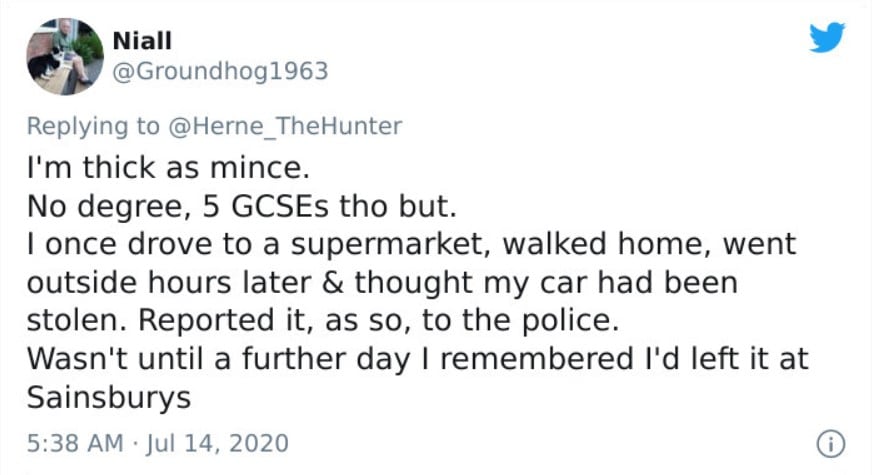This screenshot has width=872, height=475.
Task: Click the word Sainsburys
Action: pyautogui.click(x=108, y=398)
